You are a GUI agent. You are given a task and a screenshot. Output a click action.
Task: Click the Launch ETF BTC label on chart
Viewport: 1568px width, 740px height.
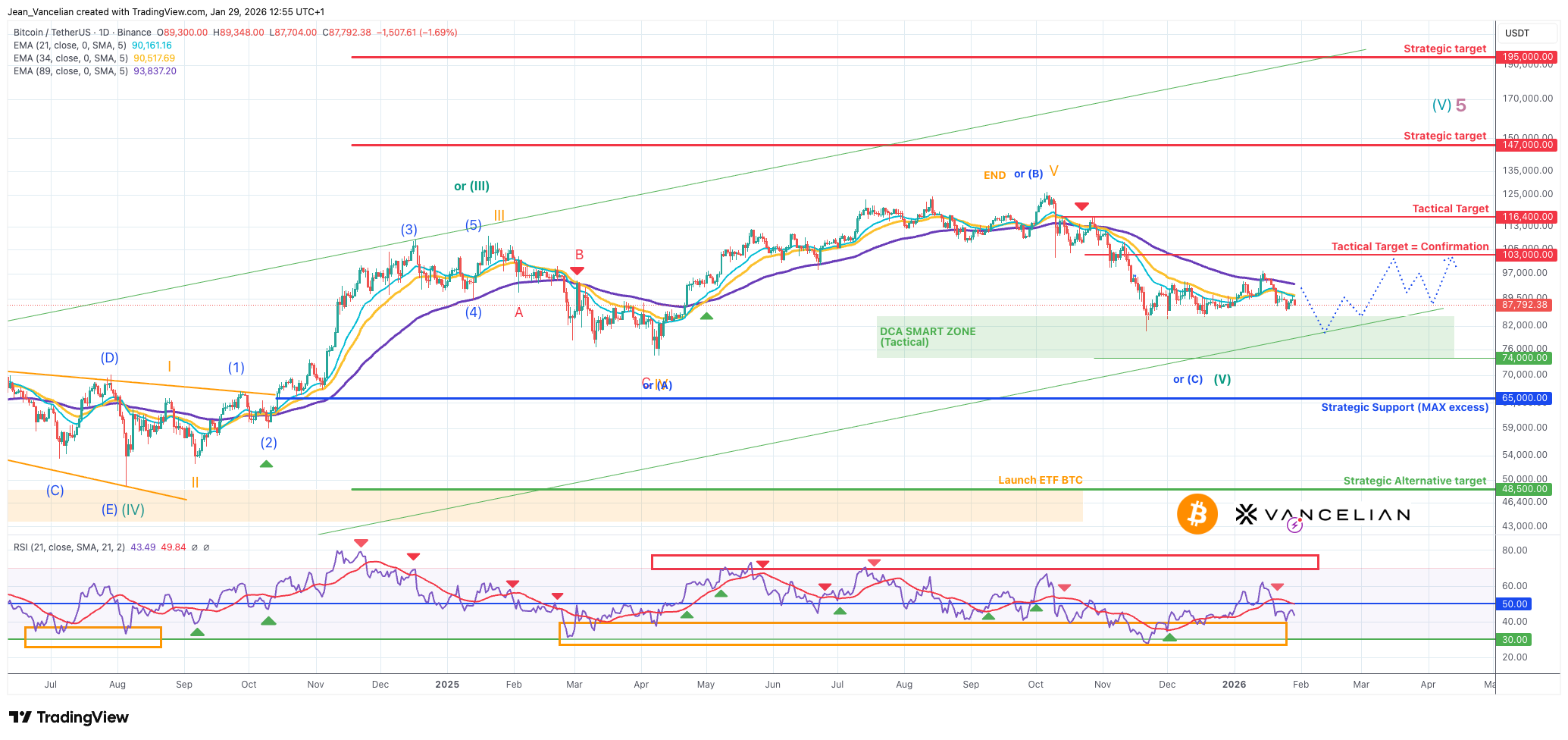coord(1040,479)
